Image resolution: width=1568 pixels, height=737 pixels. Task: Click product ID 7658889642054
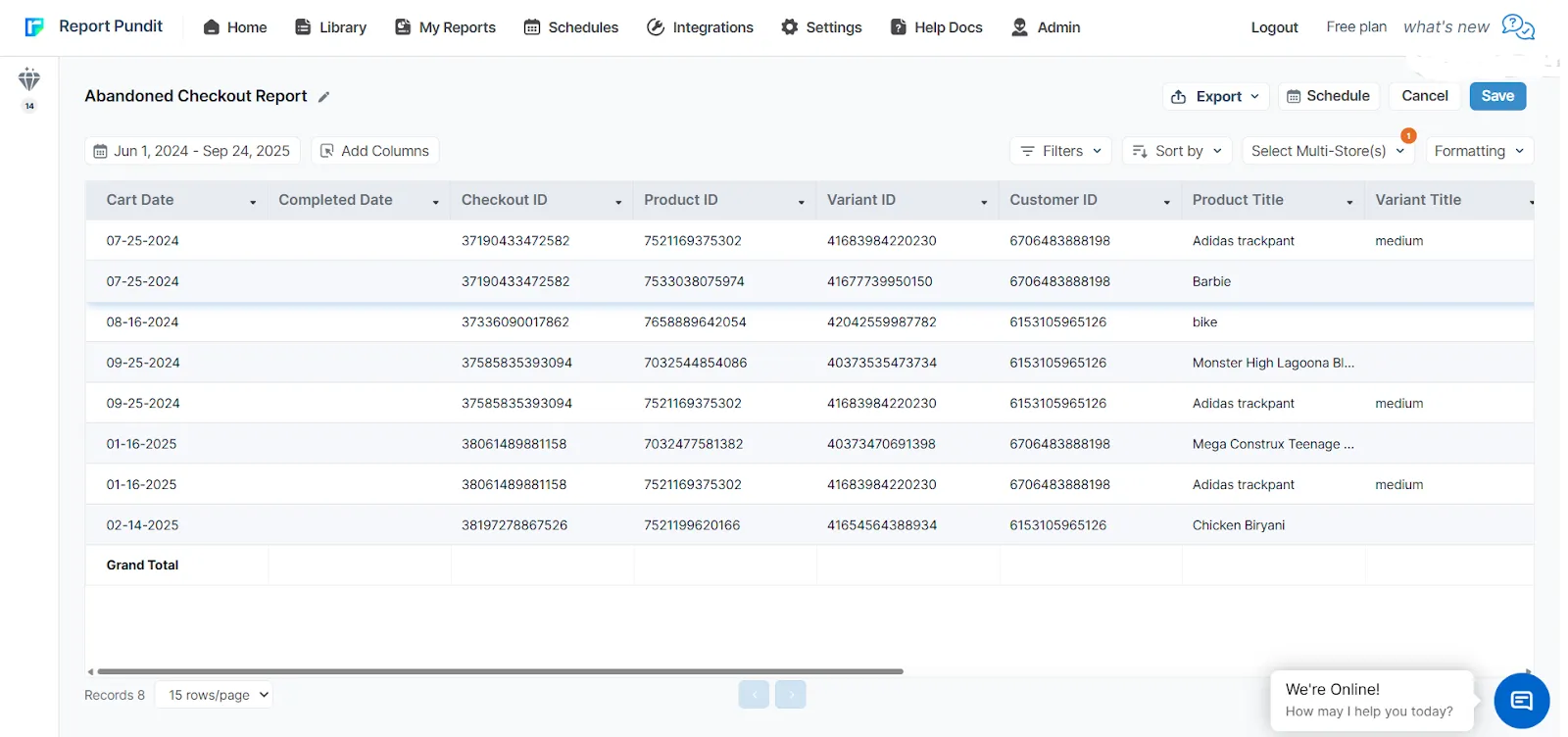point(695,322)
